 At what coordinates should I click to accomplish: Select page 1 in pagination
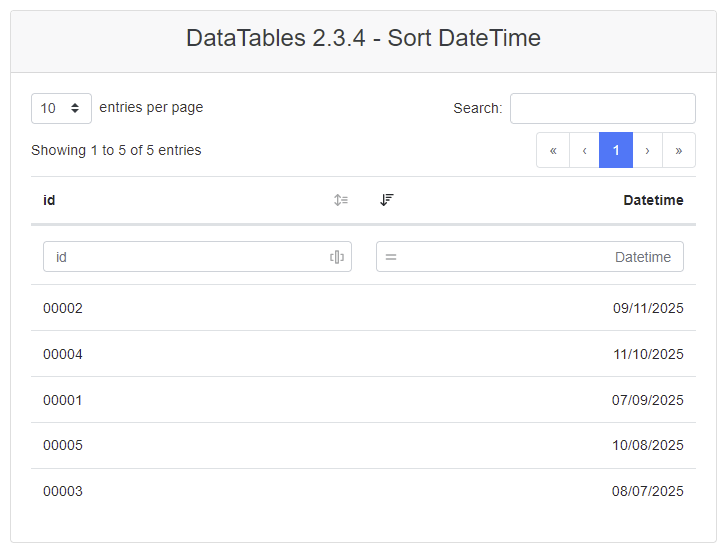(616, 150)
